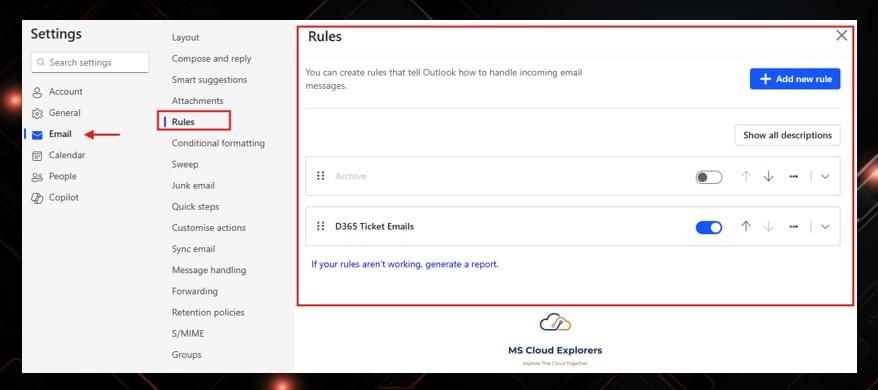Disable the D365 Ticket Emails toggle
This screenshot has height=390, width=878.
[708, 227]
